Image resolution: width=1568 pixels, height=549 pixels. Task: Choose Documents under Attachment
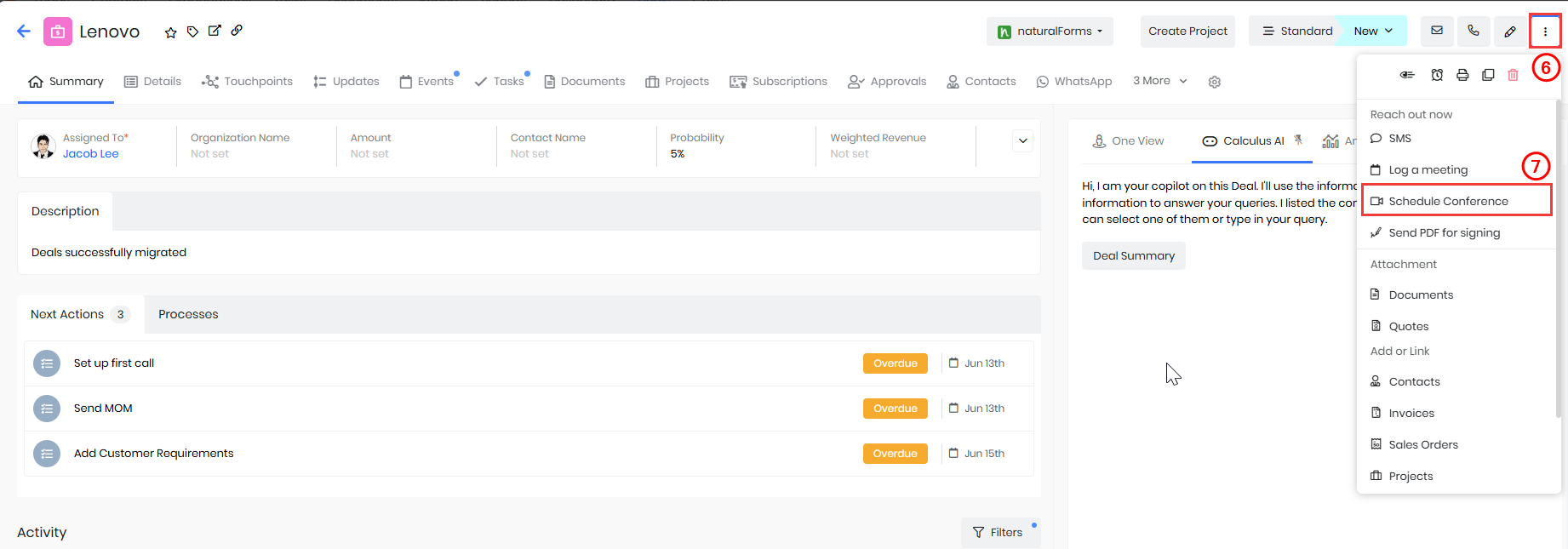click(1456, 295)
